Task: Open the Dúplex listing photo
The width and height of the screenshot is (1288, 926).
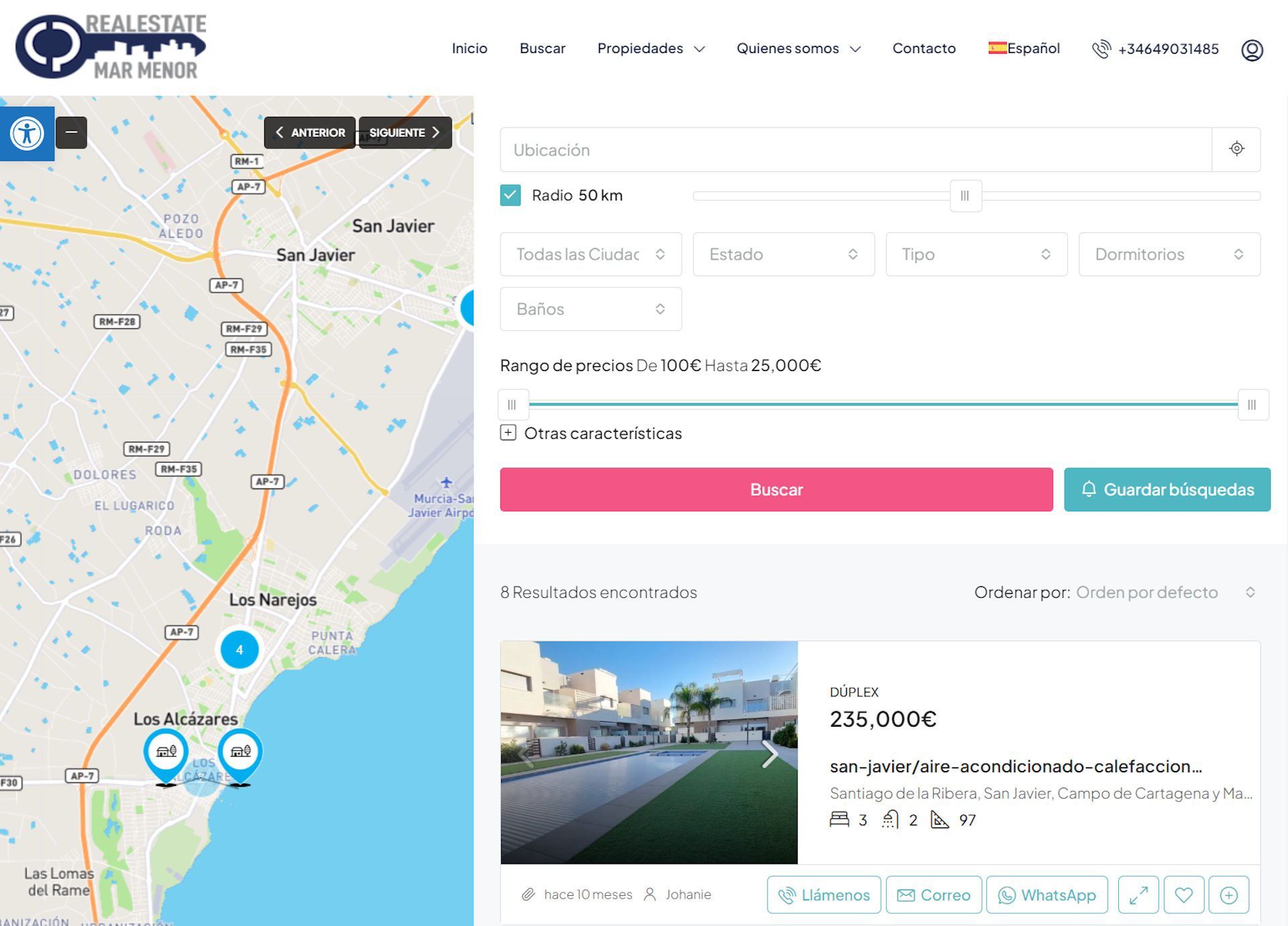Action: [649, 752]
